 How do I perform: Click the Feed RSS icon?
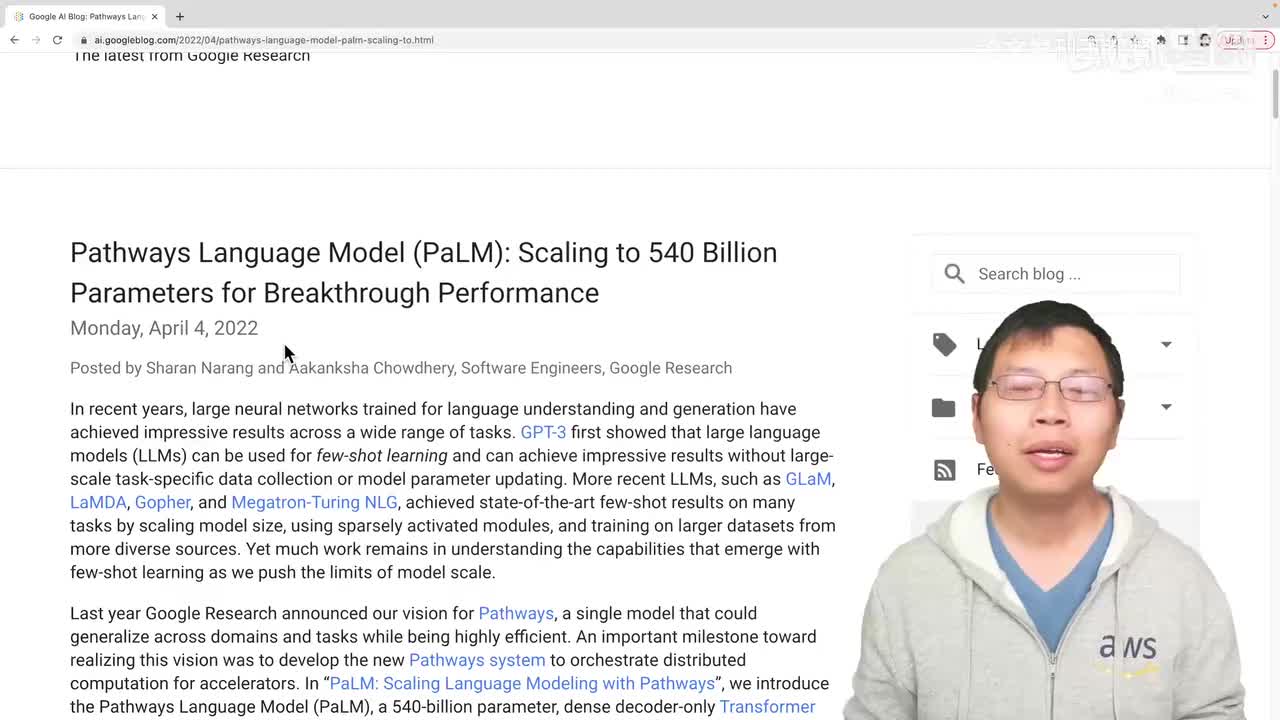(945, 470)
